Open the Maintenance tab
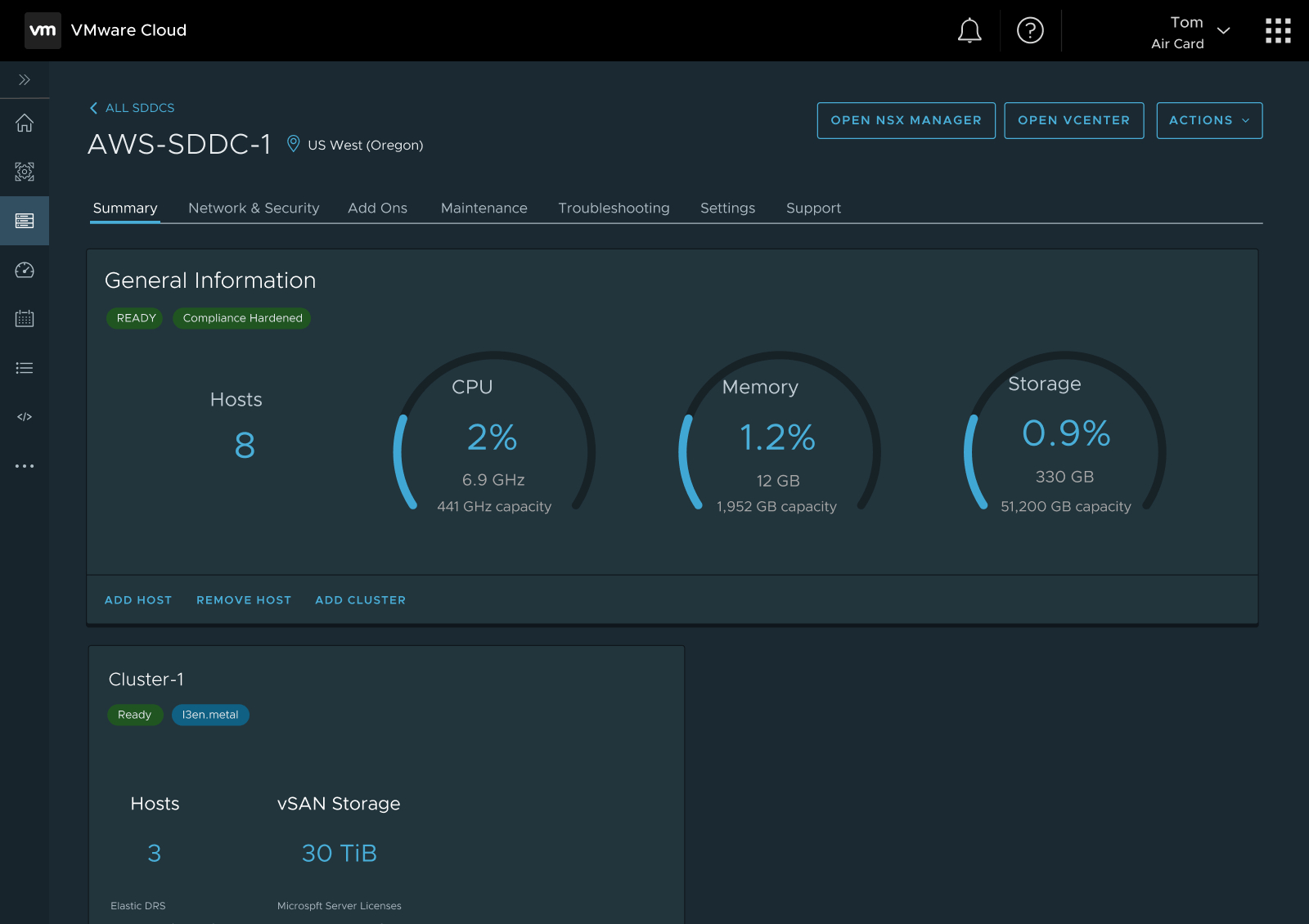This screenshot has height=924, width=1309. click(x=484, y=208)
